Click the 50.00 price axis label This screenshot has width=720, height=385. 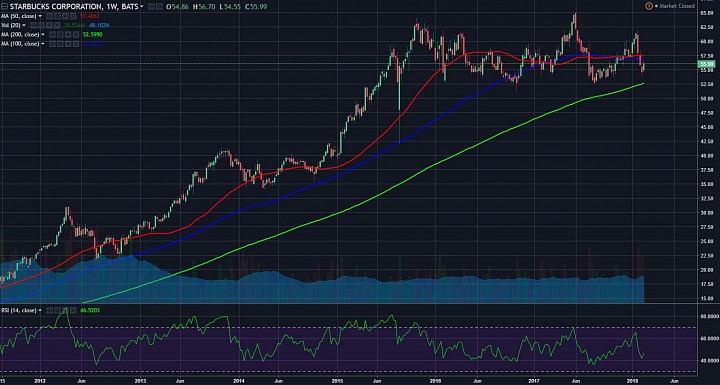coord(707,98)
